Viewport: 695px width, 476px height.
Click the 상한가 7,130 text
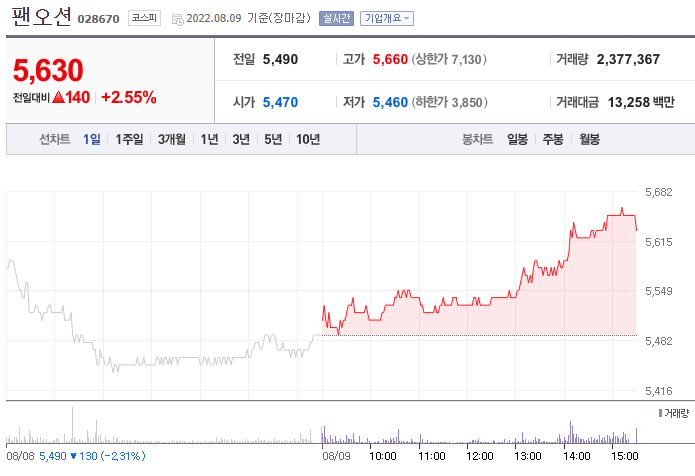click(449, 59)
